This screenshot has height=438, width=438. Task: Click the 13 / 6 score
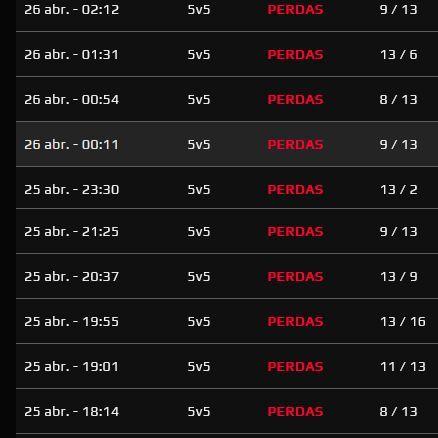(x=399, y=54)
